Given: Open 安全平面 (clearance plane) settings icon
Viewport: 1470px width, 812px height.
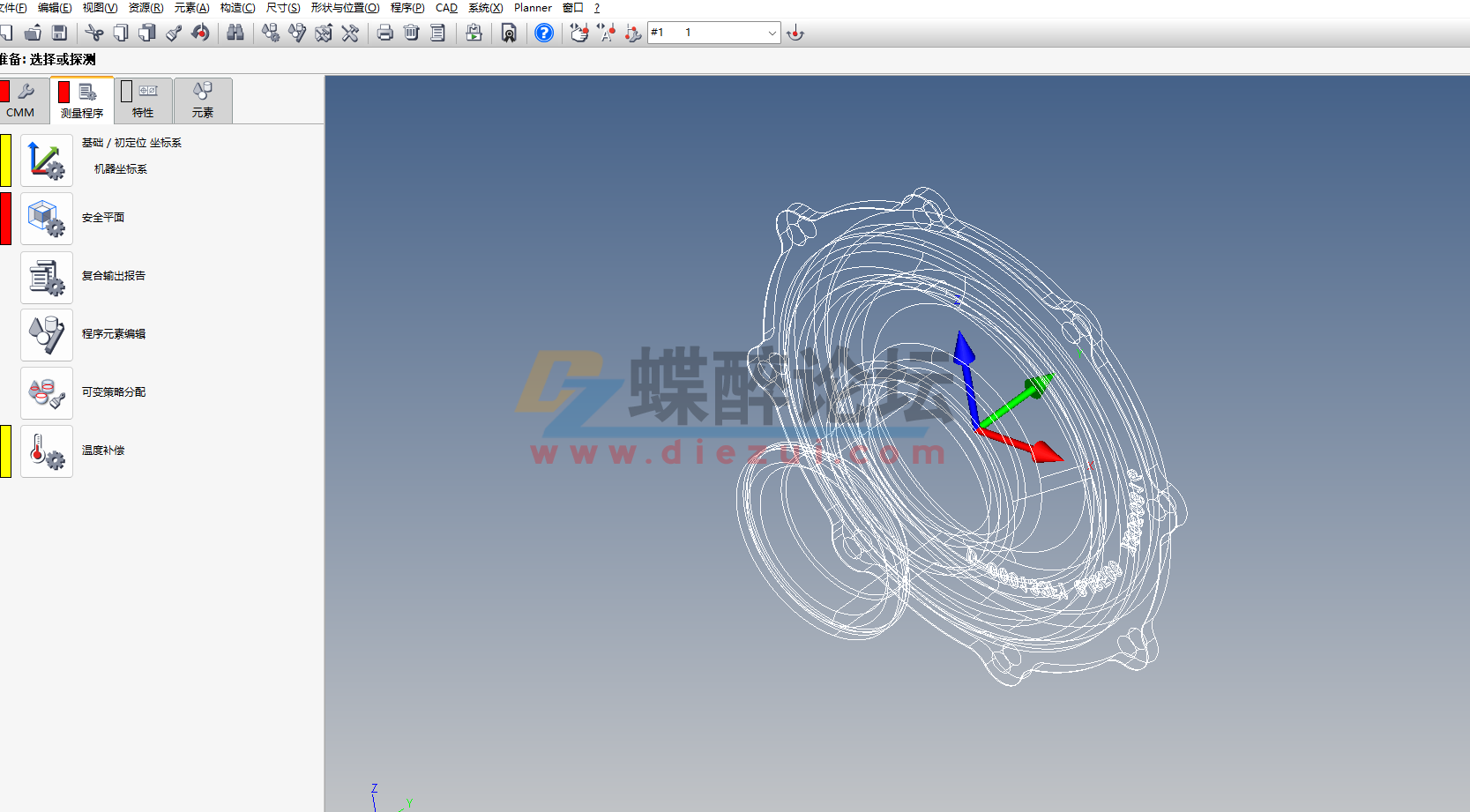Looking at the screenshot, I should click(46, 219).
